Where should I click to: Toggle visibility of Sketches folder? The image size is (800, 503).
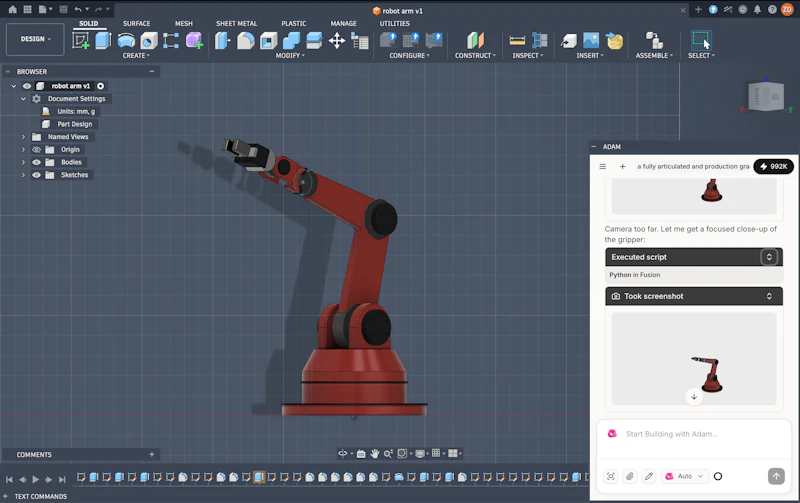[36, 175]
